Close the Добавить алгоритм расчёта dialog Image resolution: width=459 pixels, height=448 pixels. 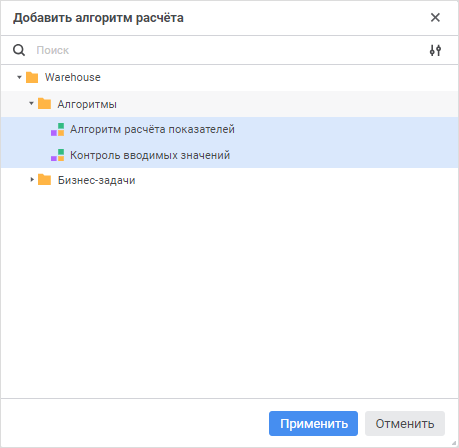pos(435,18)
